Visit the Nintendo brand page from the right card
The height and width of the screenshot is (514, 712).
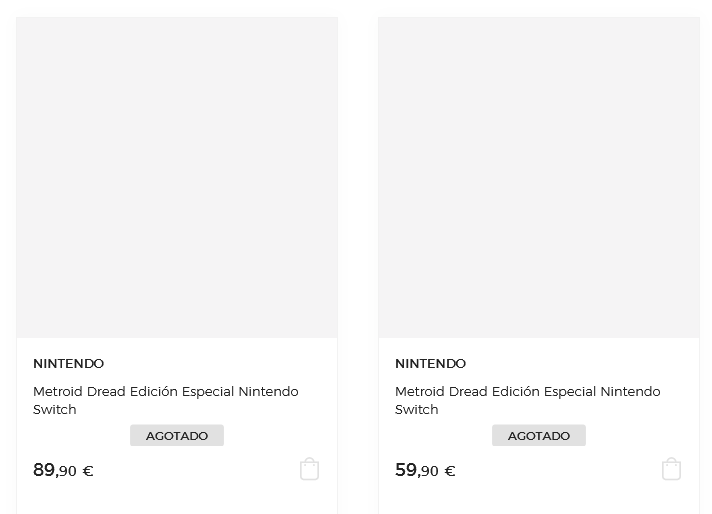(x=430, y=363)
